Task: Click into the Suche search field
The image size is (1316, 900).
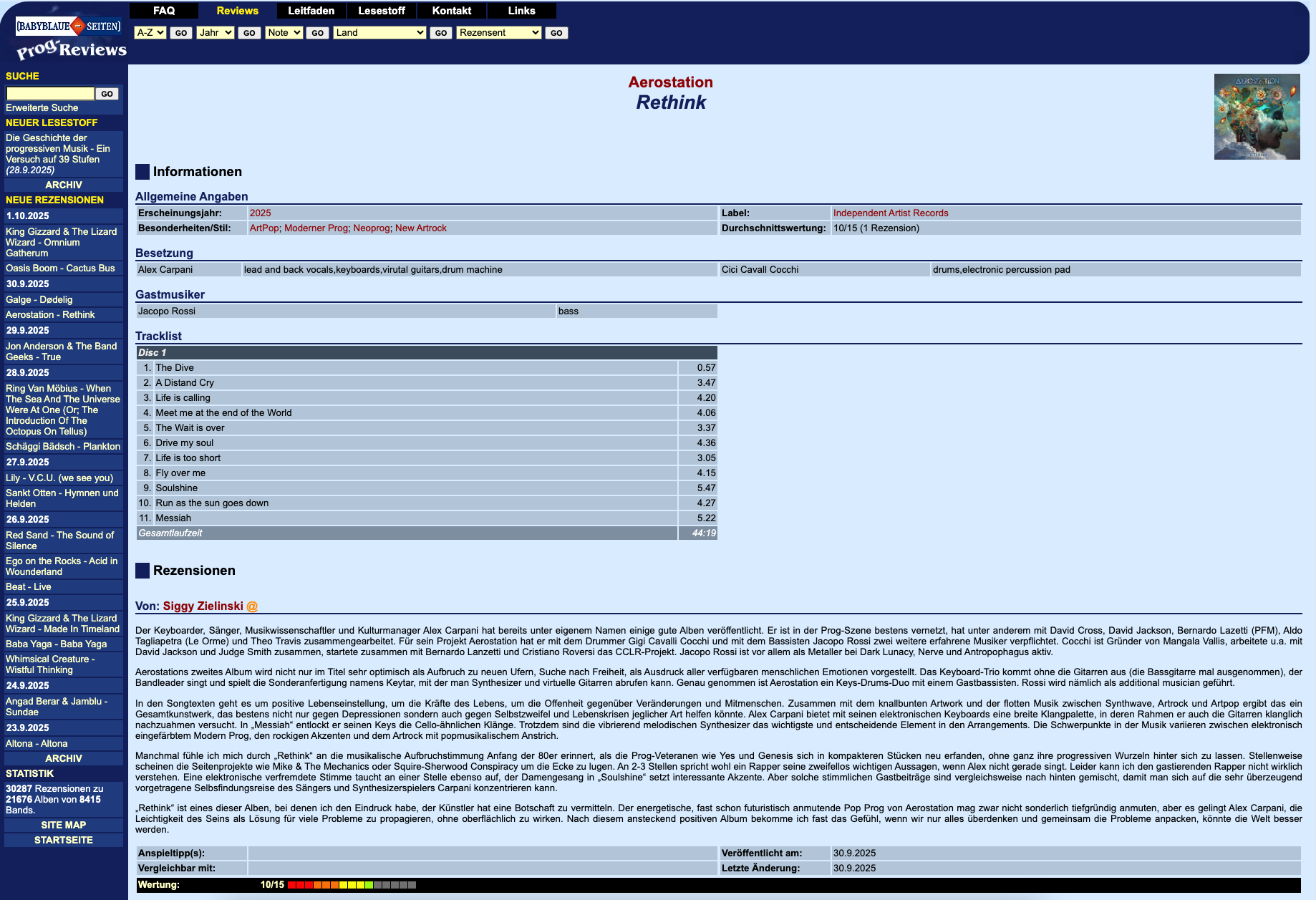Action: tap(50, 94)
